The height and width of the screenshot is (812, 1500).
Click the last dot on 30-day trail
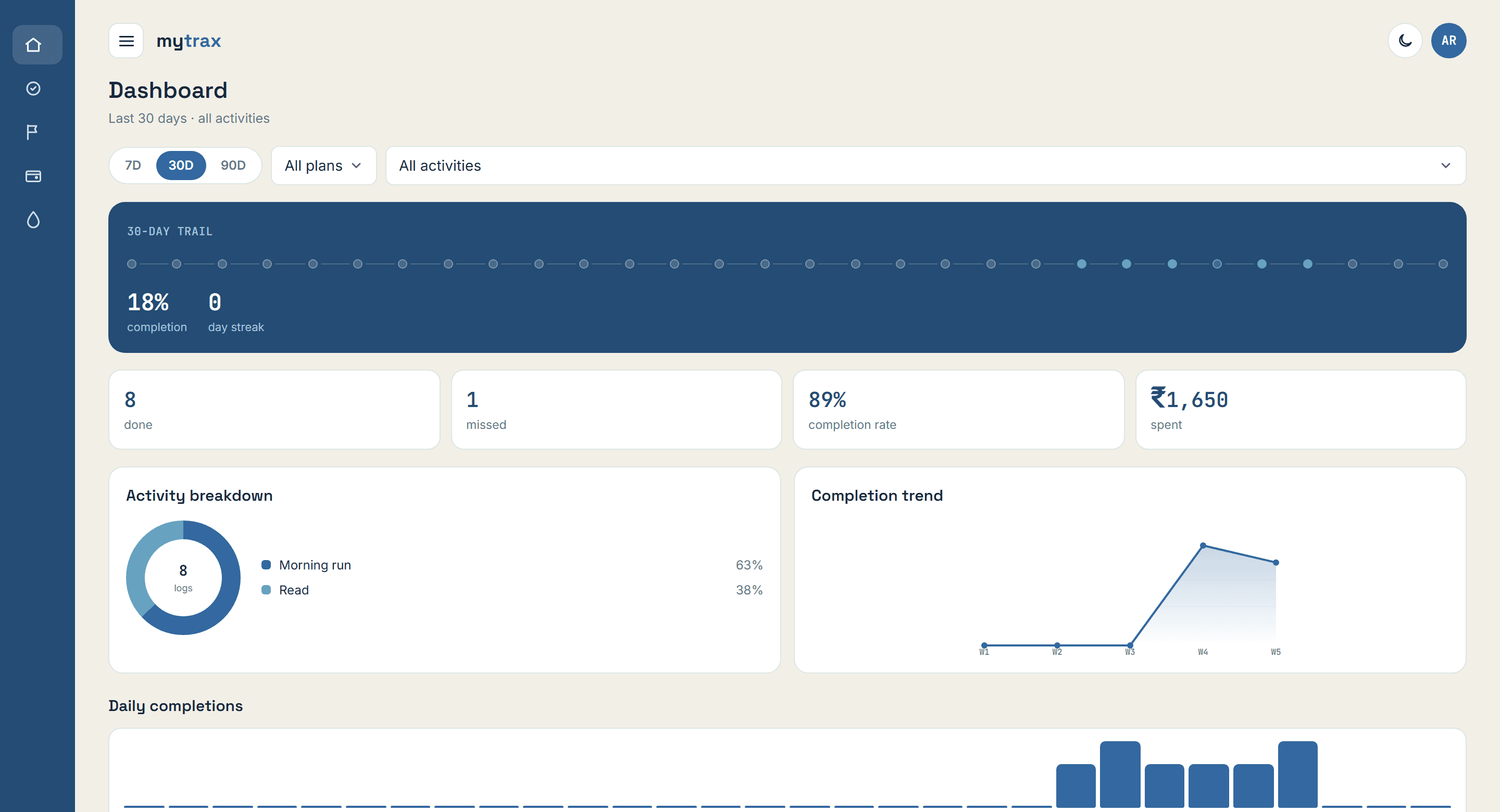click(1443, 264)
